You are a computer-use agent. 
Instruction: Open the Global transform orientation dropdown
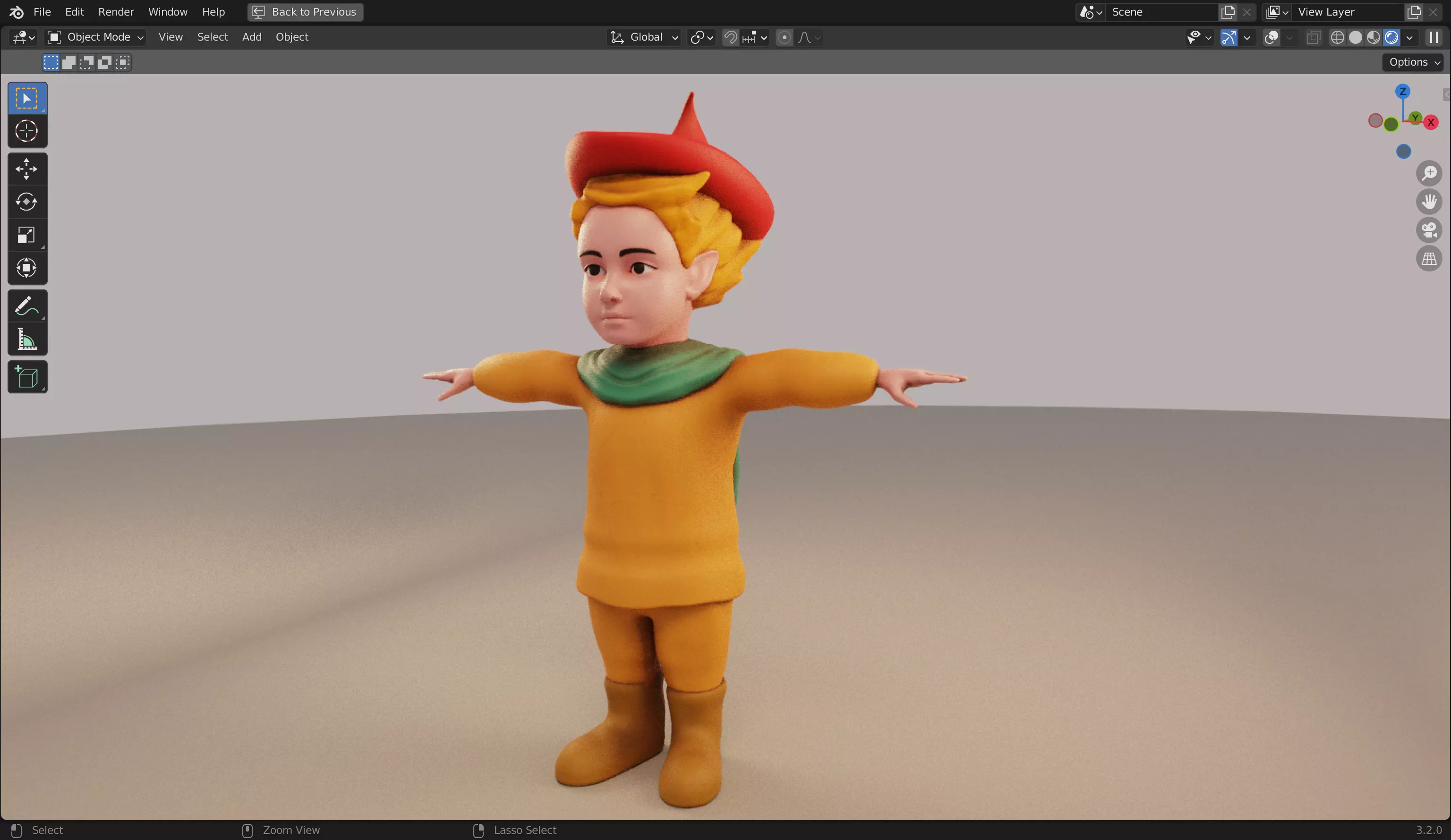645,37
